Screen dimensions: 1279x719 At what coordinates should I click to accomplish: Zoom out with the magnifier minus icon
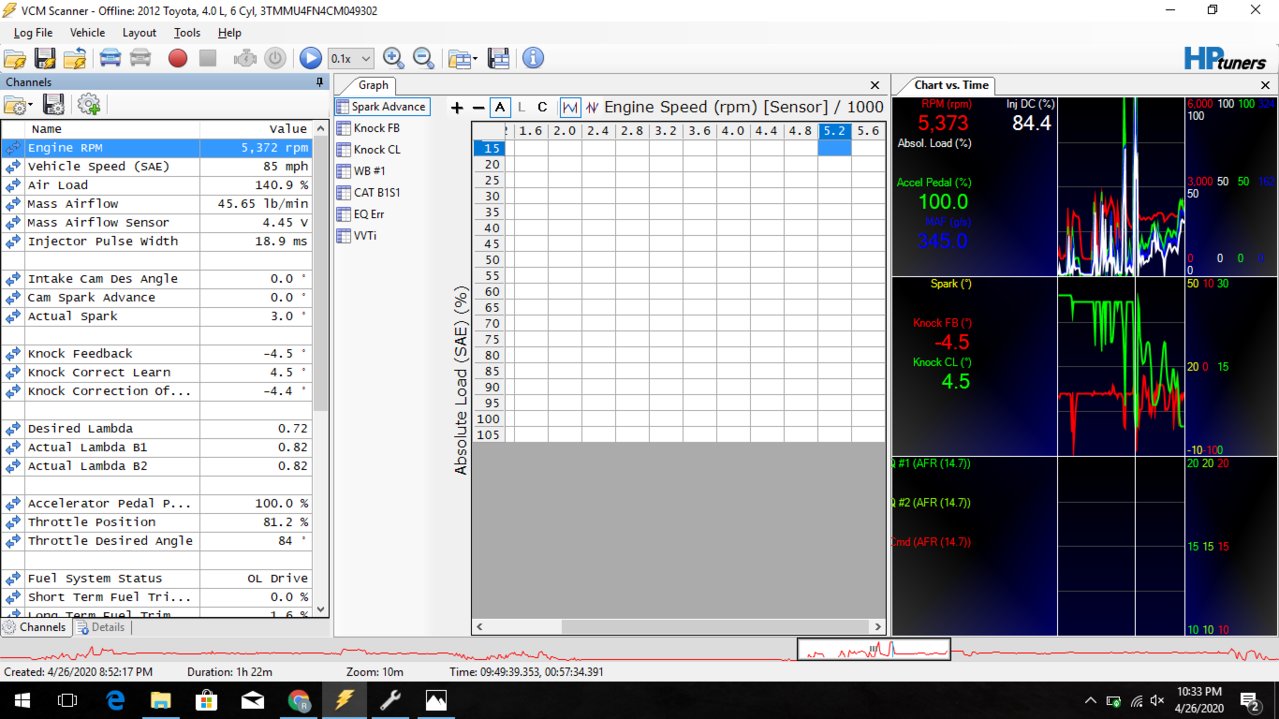point(423,58)
